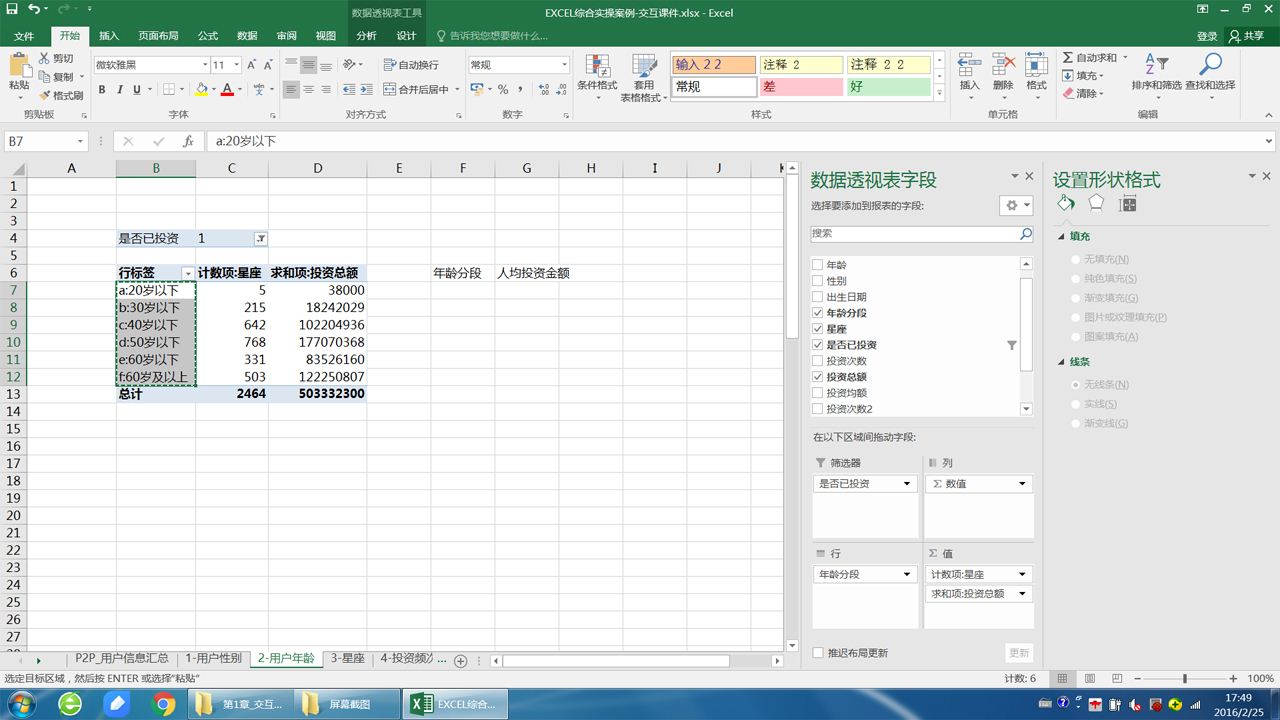Apply percent style to cells
Viewport: 1280px width, 720px height.
point(503,90)
